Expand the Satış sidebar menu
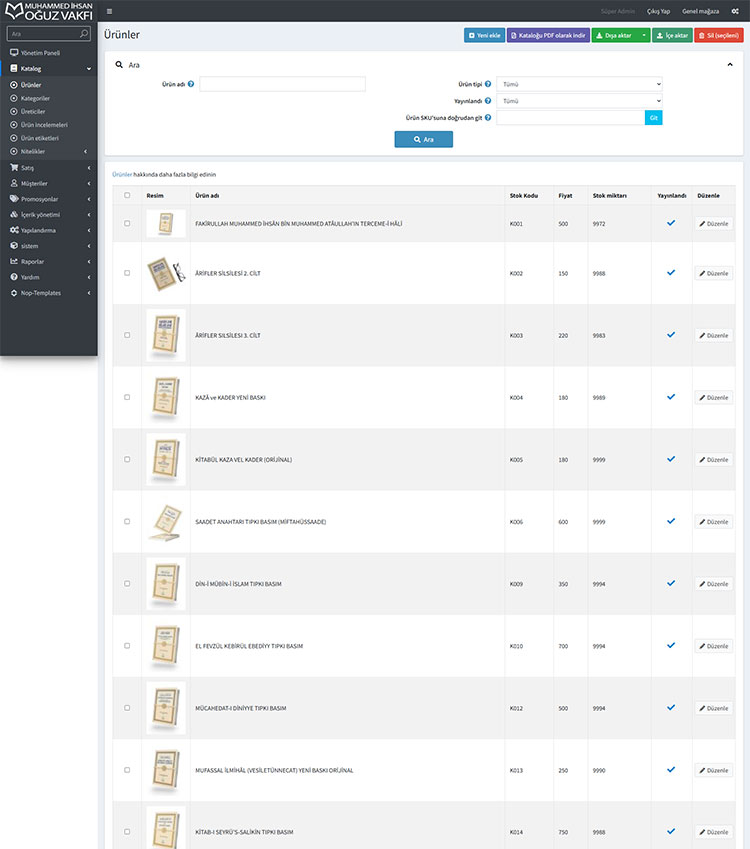 pos(49,168)
